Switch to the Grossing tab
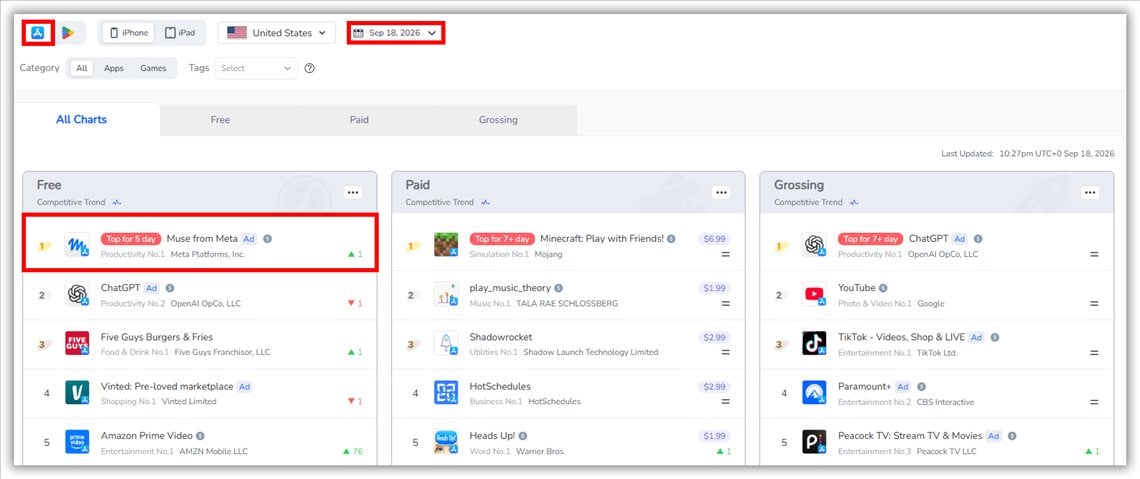Image resolution: width=1140 pixels, height=479 pixels. tap(498, 120)
